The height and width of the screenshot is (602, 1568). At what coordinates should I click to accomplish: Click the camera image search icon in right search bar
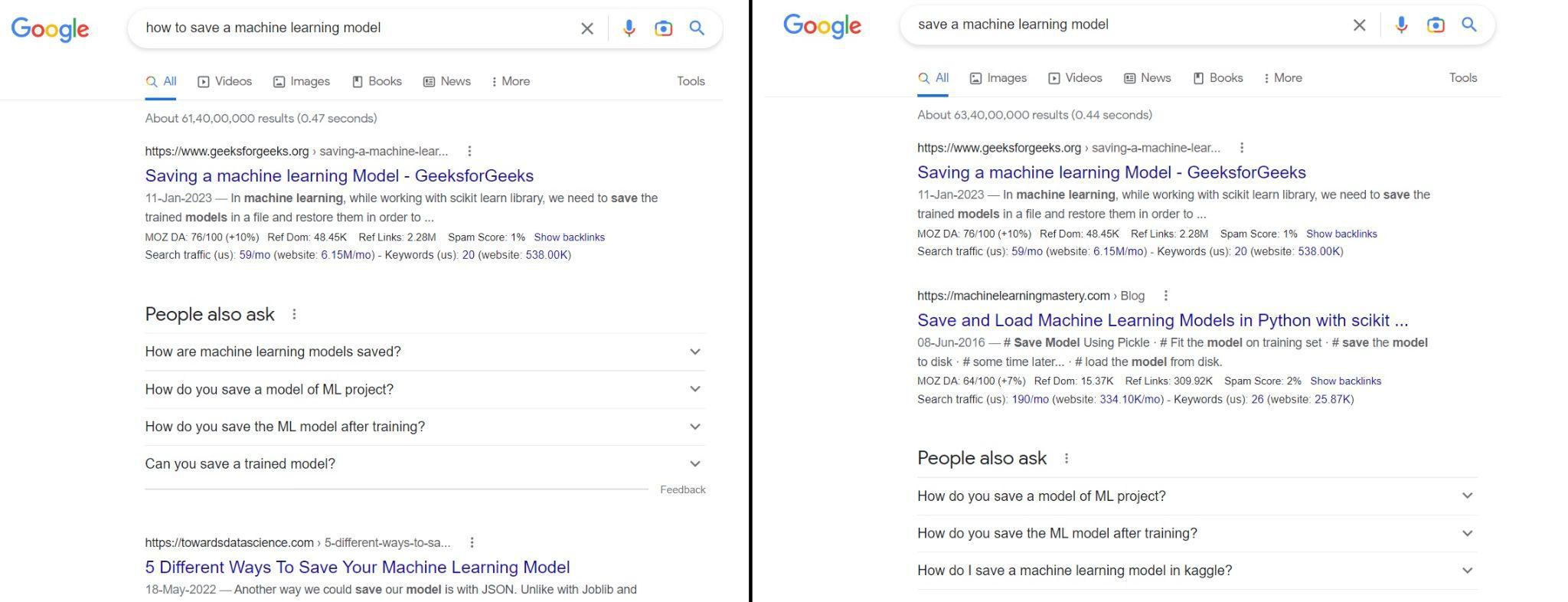(x=1436, y=25)
